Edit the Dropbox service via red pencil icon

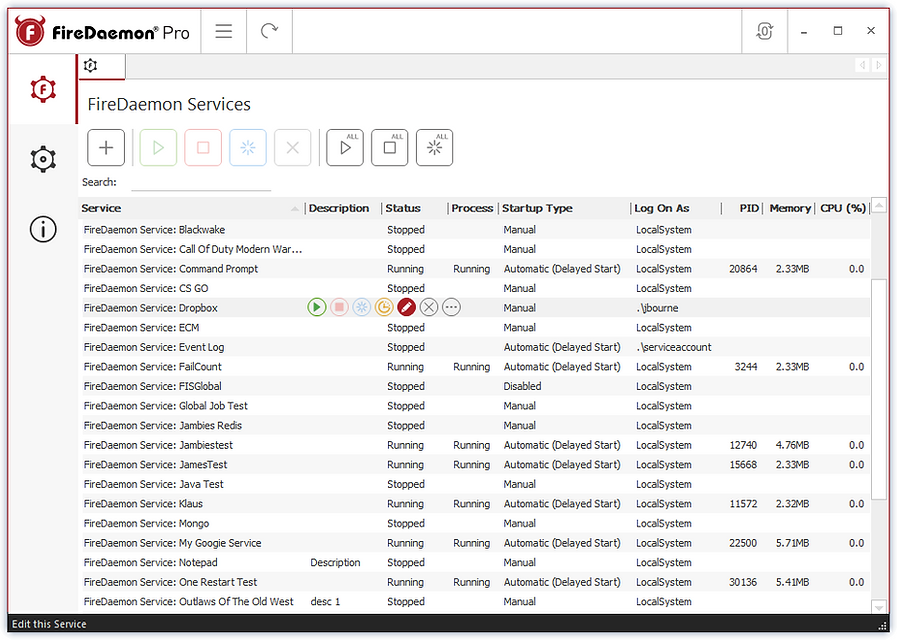pos(406,308)
